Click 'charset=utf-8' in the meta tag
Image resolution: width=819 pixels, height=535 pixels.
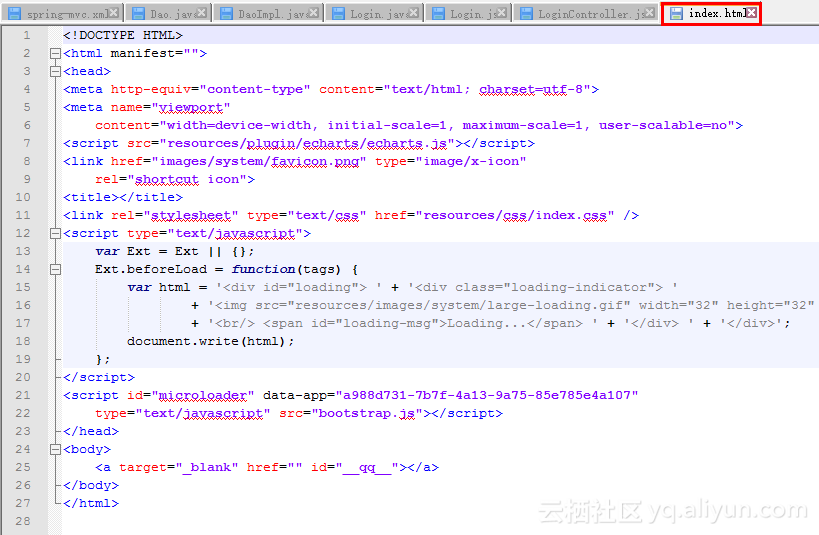[x=531, y=89]
